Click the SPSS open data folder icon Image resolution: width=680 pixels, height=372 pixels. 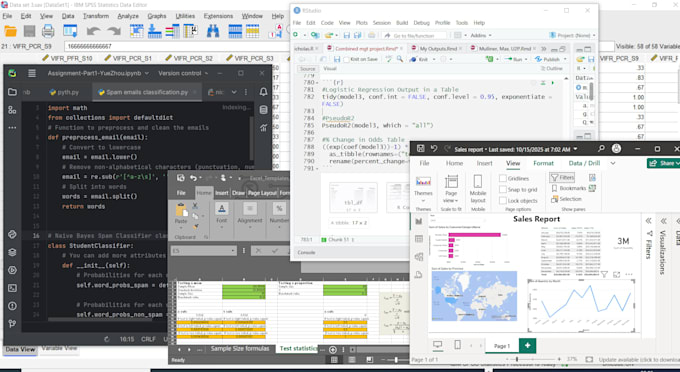coord(10,31)
